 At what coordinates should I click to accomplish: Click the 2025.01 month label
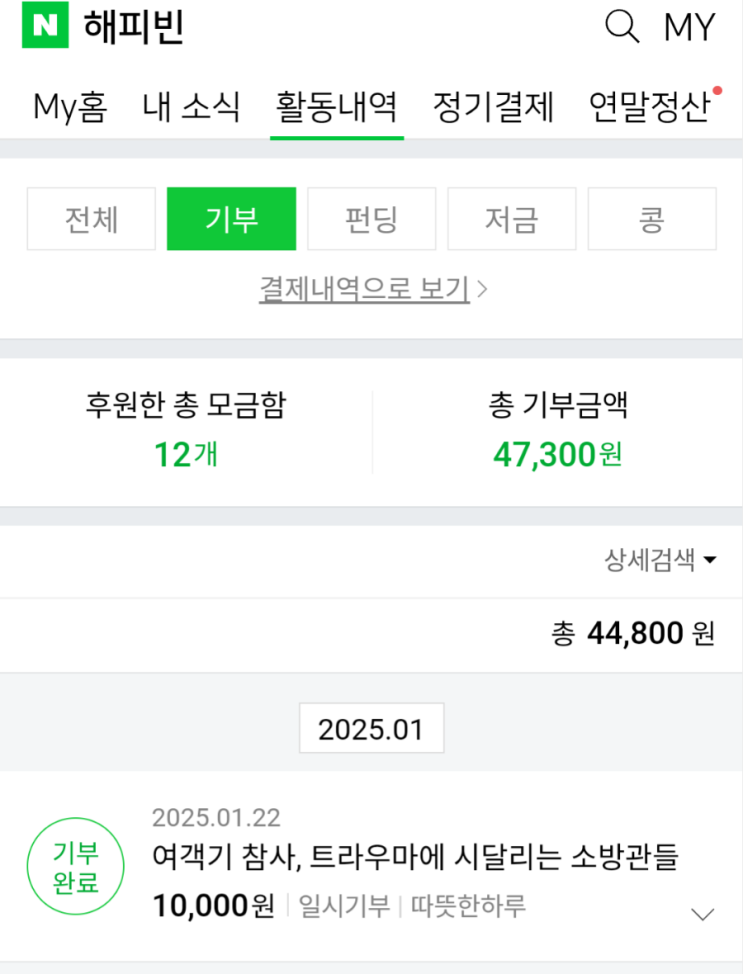[371, 729]
